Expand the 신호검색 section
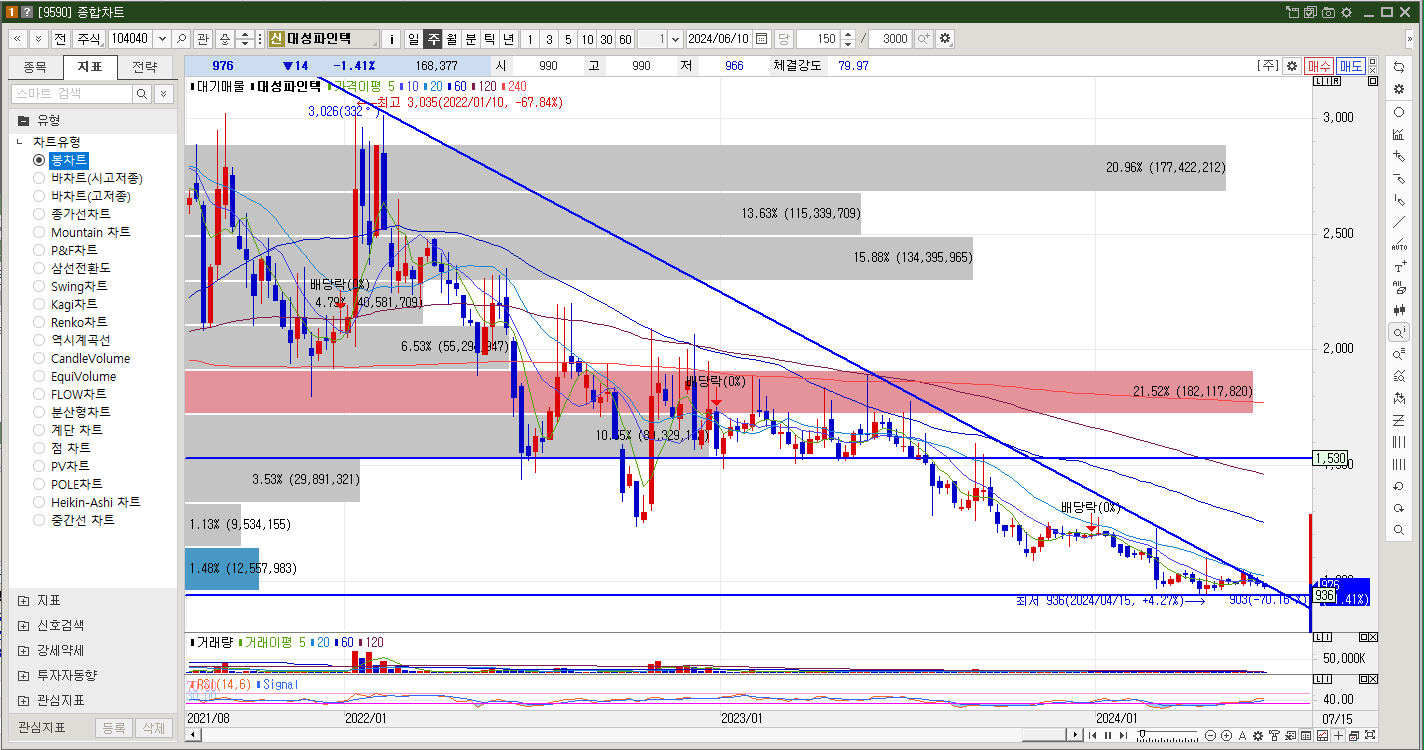Viewport: 1424px width, 750px height. tap(23, 625)
